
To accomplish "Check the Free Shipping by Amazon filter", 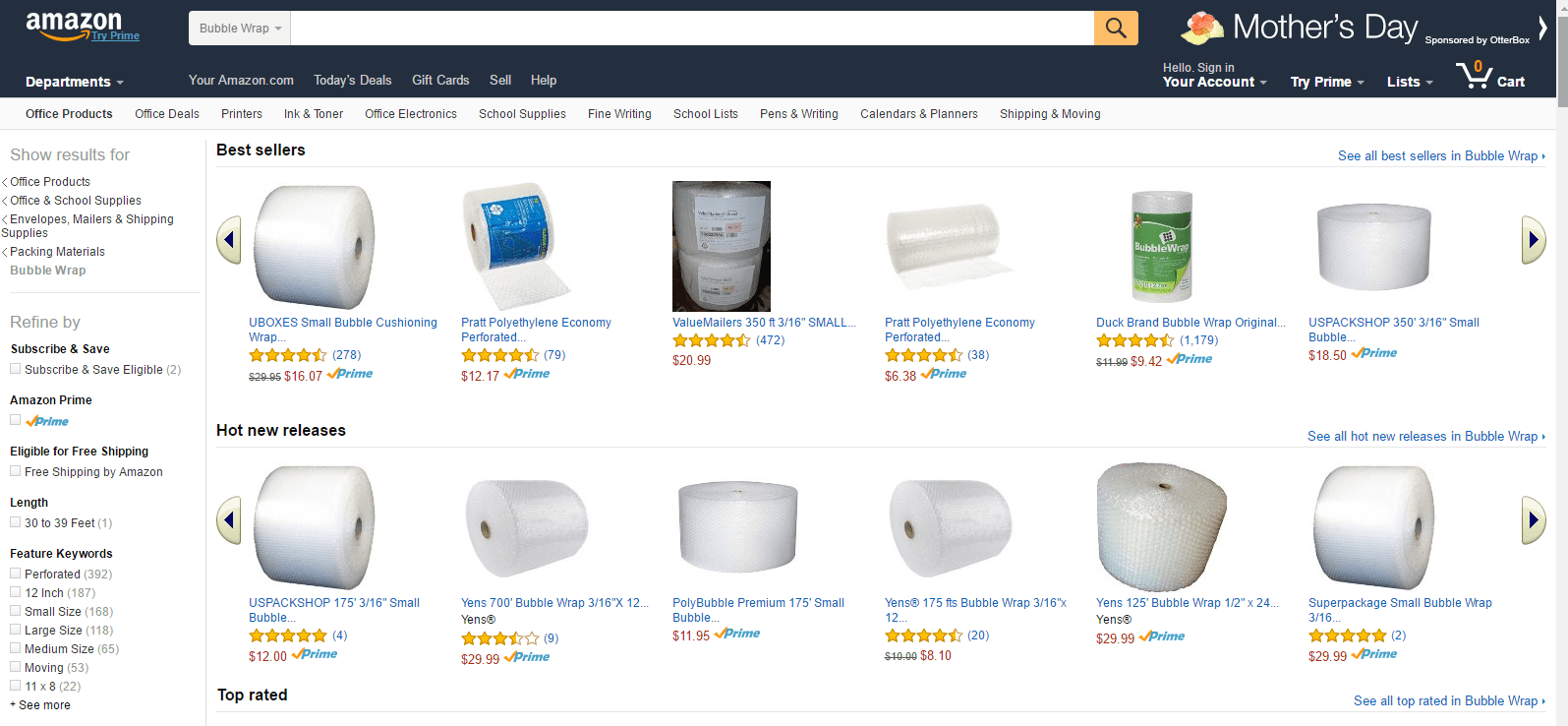I will (16, 471).
